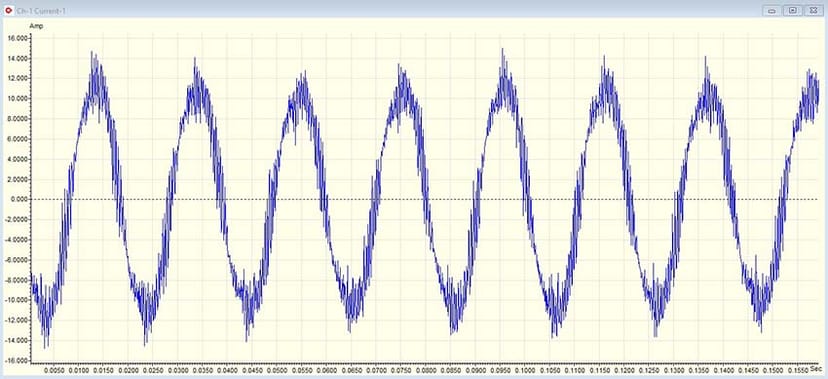
Task: Click the red app icon in title bar
Action: [7, 11]
